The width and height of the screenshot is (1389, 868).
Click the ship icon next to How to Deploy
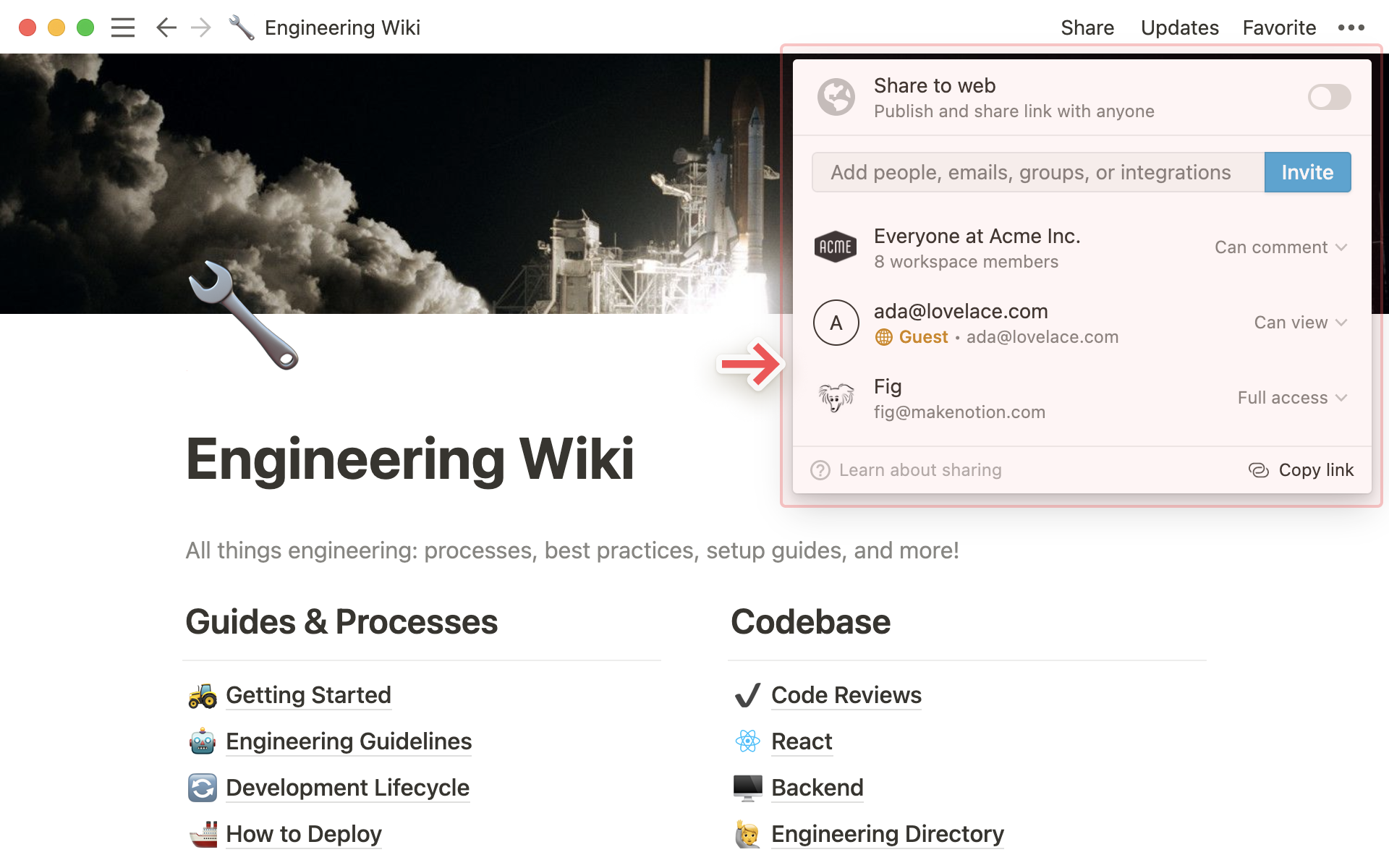pyautogui.click(x=201, y=833)
